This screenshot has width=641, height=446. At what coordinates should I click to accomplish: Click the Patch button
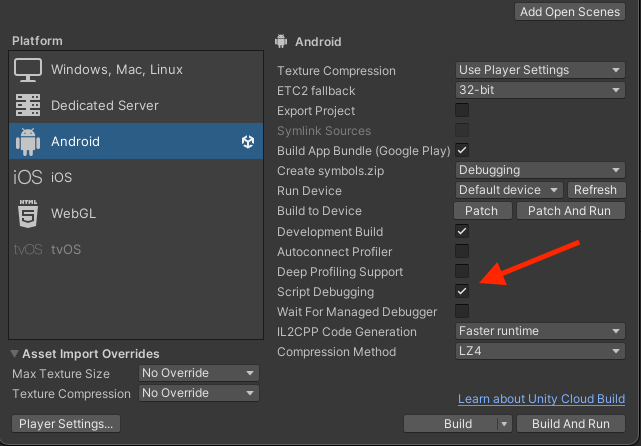(x=482, y=211)
